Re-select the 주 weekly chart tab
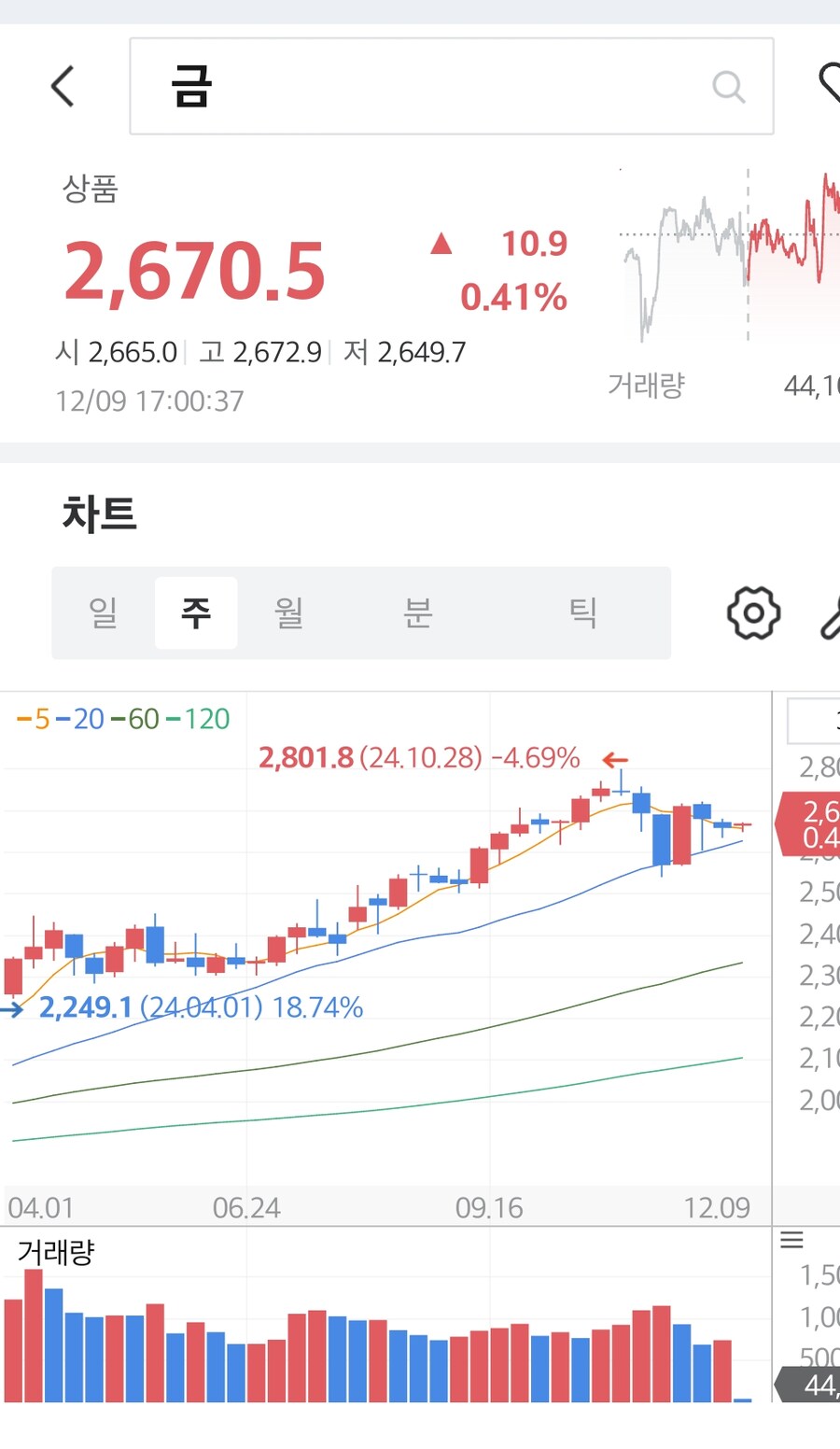Image resolution: width=840 pixels, height=1449 pixels. pyautogui.click(x=196, y=612)
